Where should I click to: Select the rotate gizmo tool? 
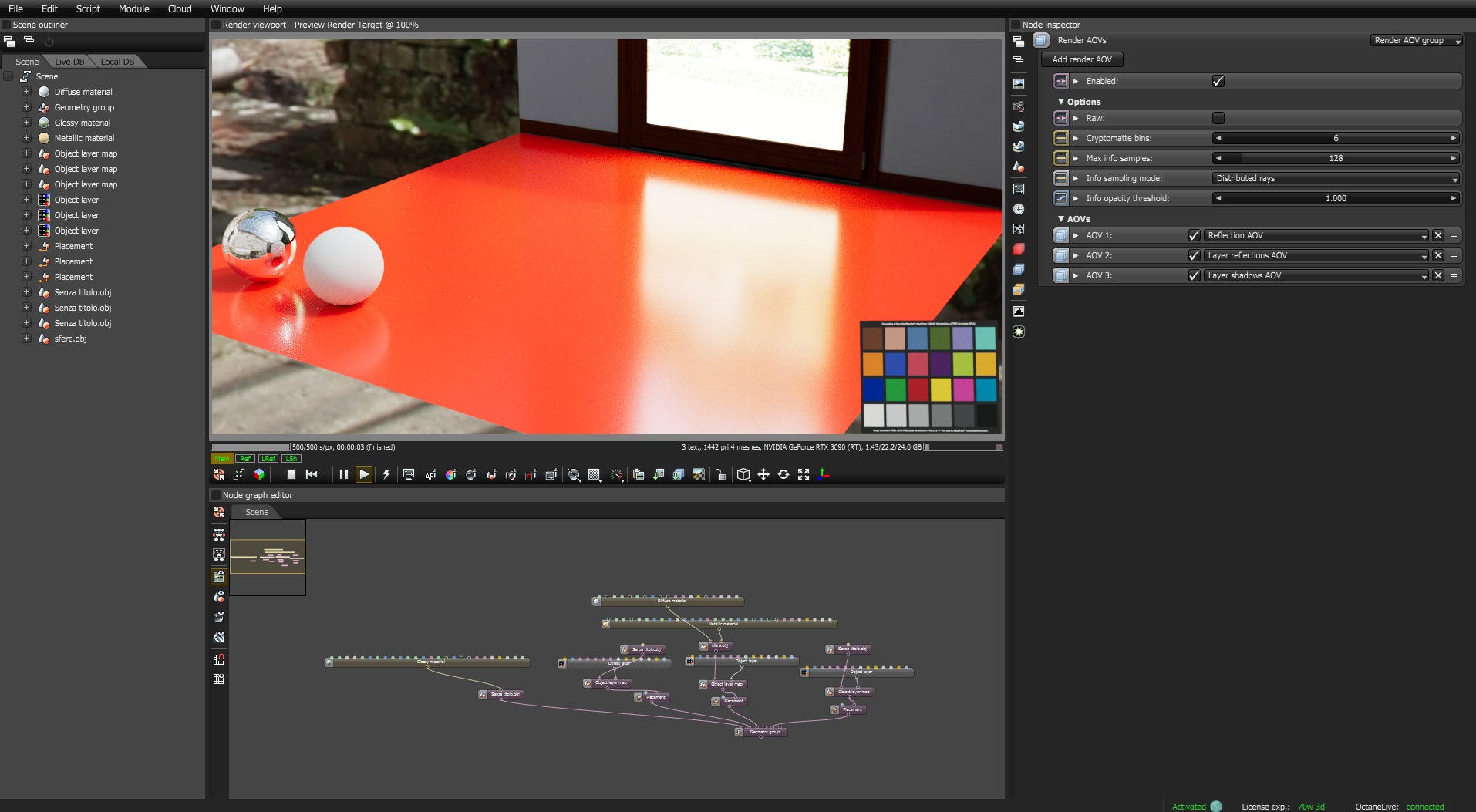(x=783, y=474)
